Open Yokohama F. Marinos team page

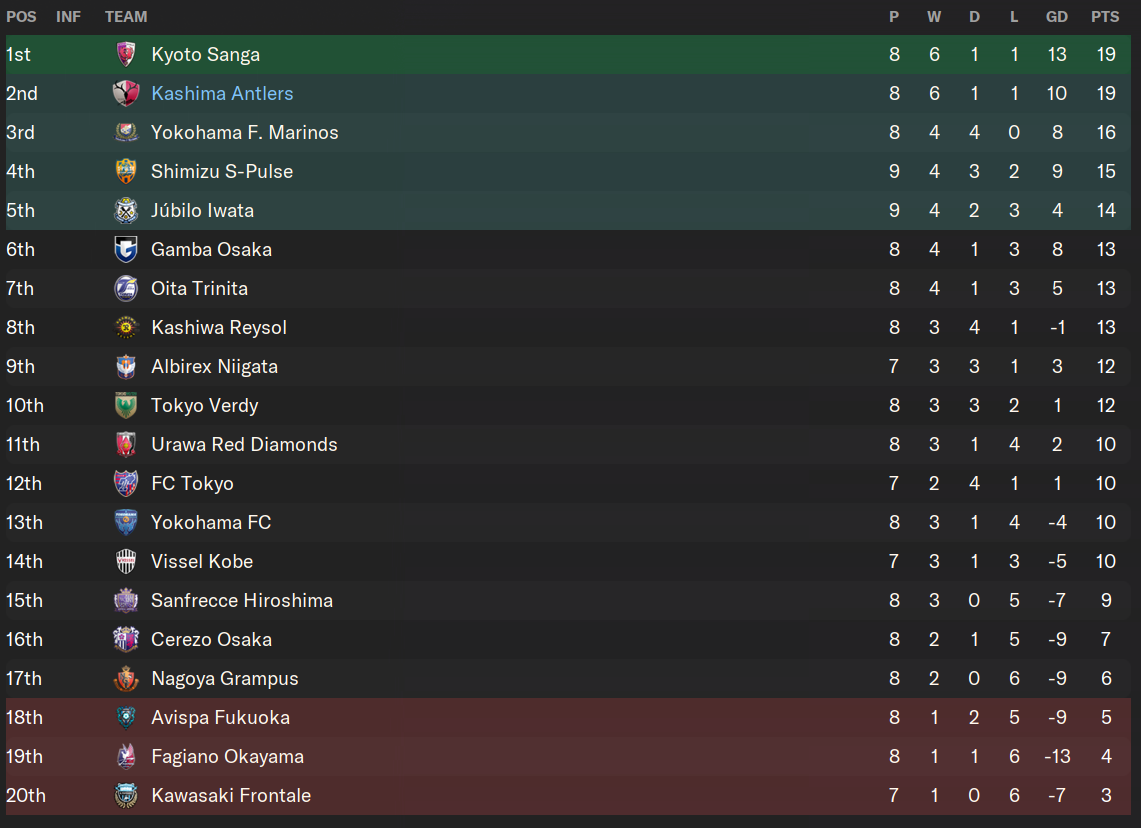[244, 132]
